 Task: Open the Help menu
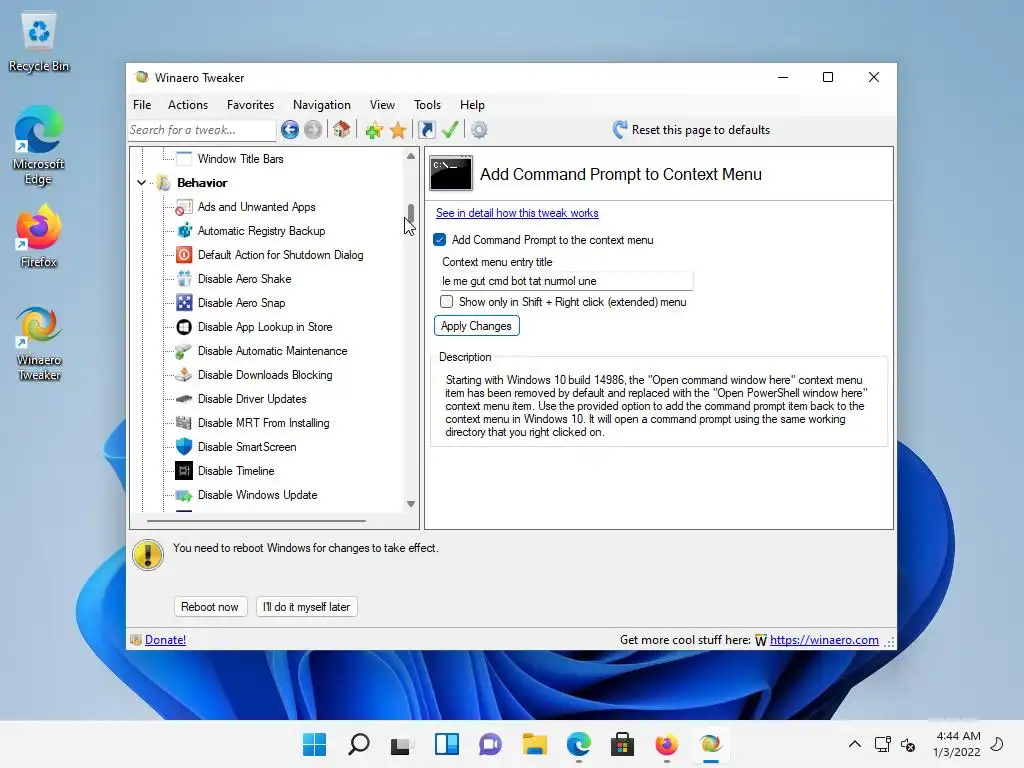(472, 104)
